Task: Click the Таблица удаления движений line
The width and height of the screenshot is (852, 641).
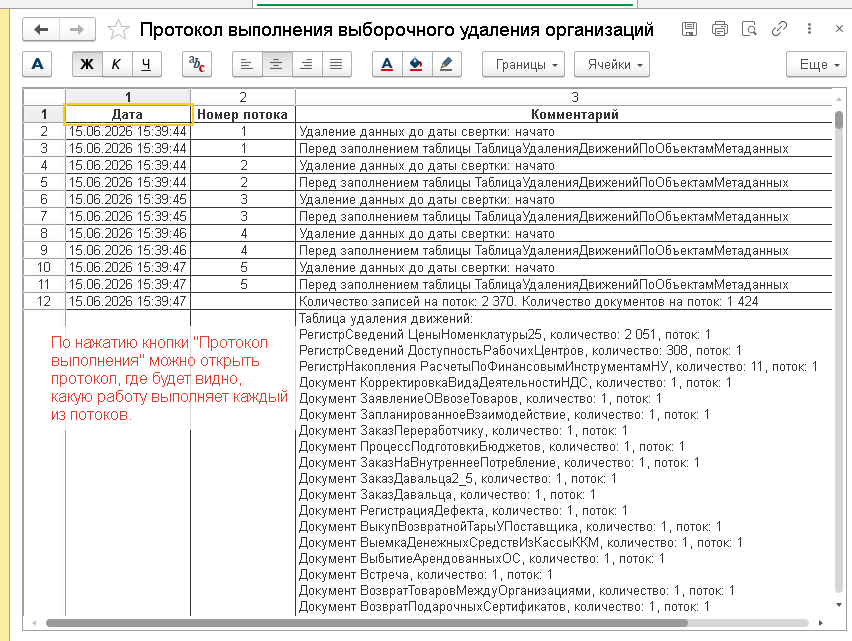Action: pos(386,318)
